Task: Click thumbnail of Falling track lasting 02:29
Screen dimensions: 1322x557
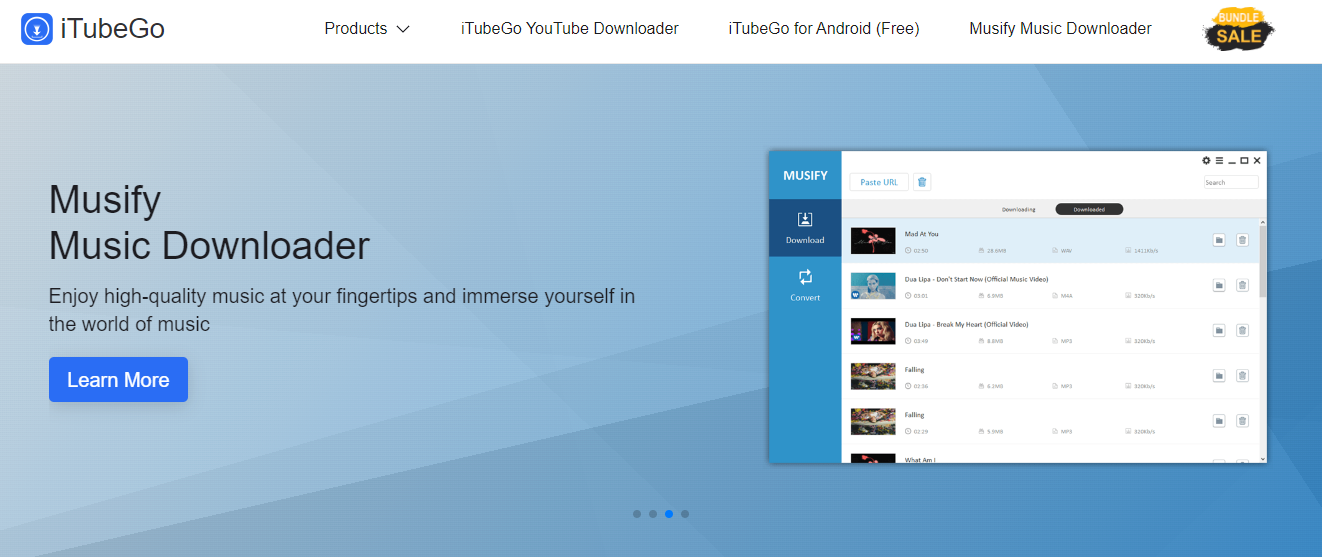Action: 873,421
